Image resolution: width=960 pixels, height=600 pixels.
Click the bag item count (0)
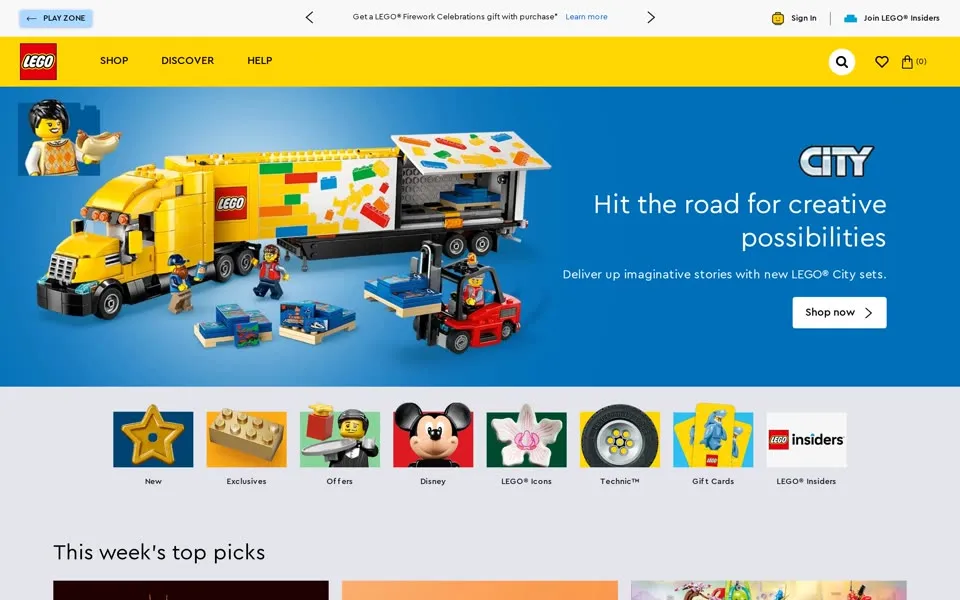click(x=921, y=61)
